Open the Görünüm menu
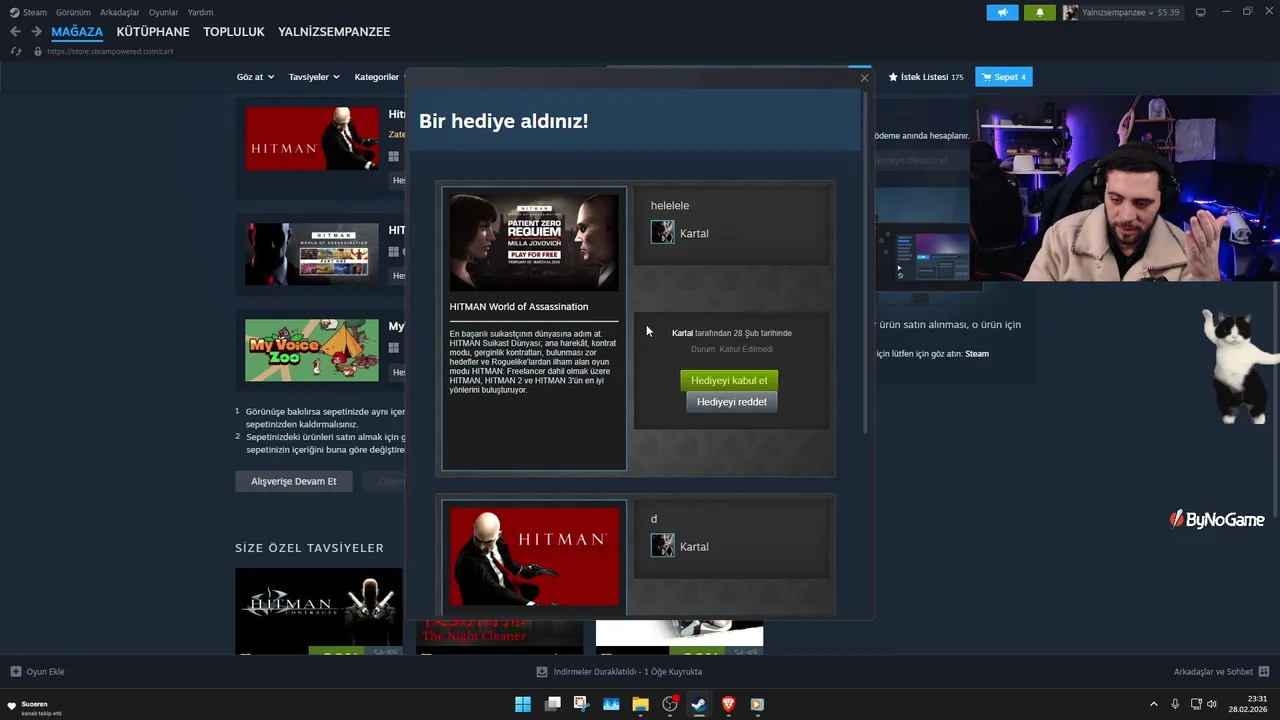This screenshot has height=720, width=1280. 73,12
